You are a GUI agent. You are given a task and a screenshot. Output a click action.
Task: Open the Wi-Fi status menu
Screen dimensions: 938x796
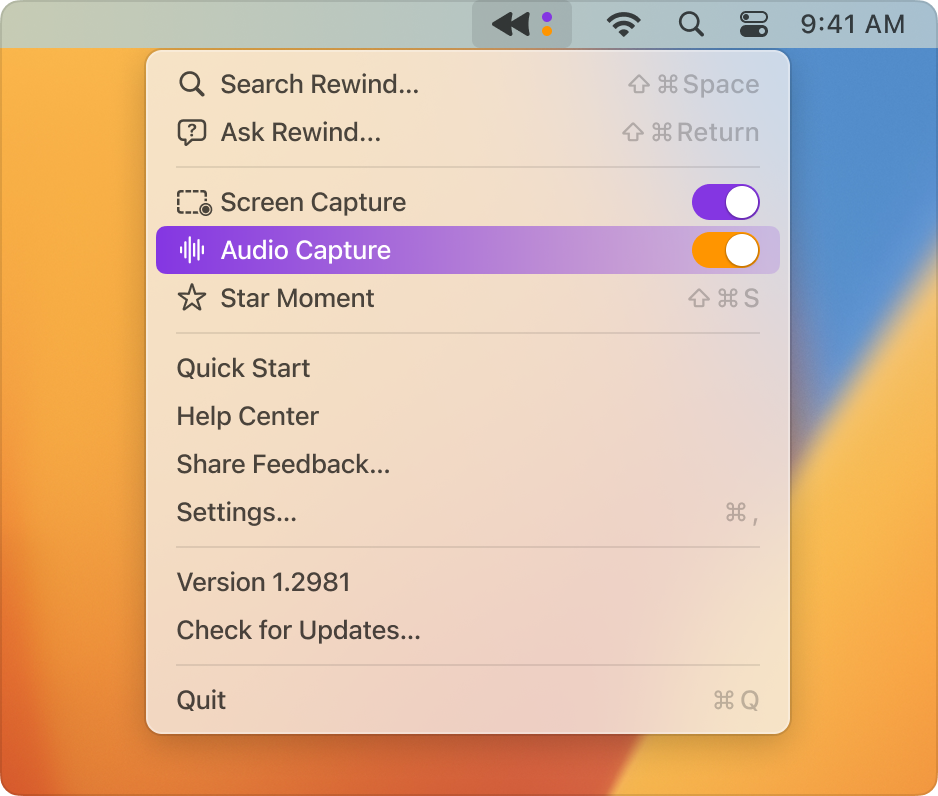point(624,24)
